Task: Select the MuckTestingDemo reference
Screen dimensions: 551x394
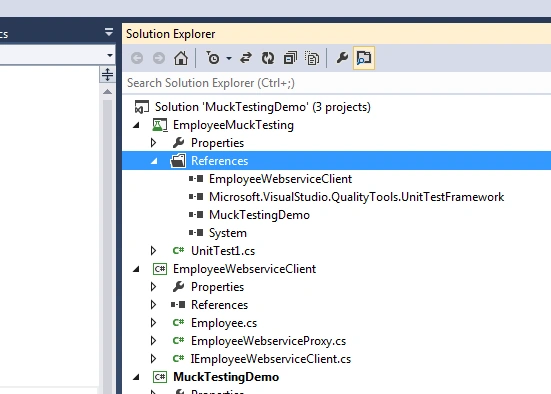Action: pos(259,215)
